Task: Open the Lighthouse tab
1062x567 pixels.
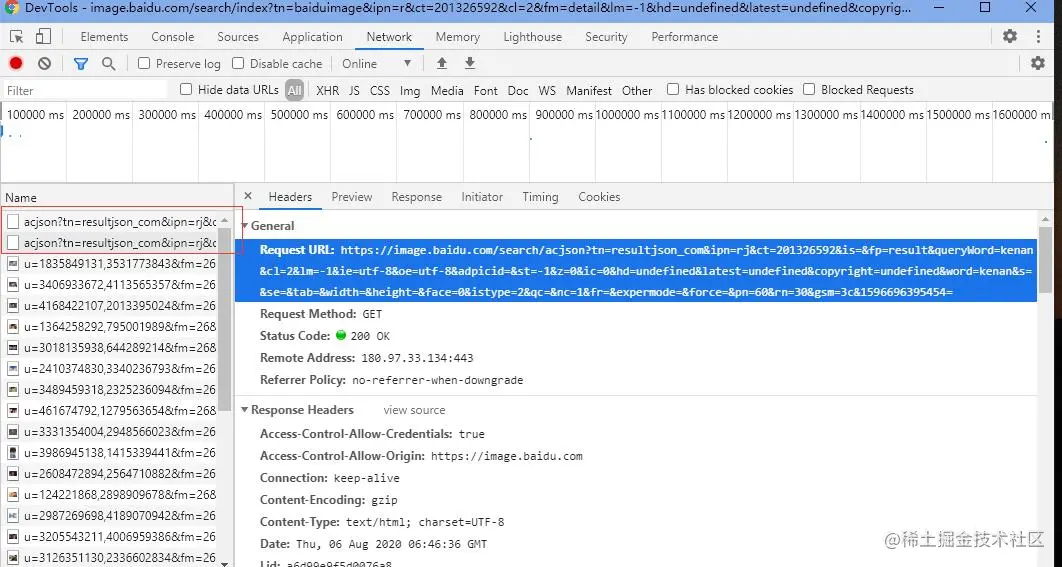Action: (532, 37)
